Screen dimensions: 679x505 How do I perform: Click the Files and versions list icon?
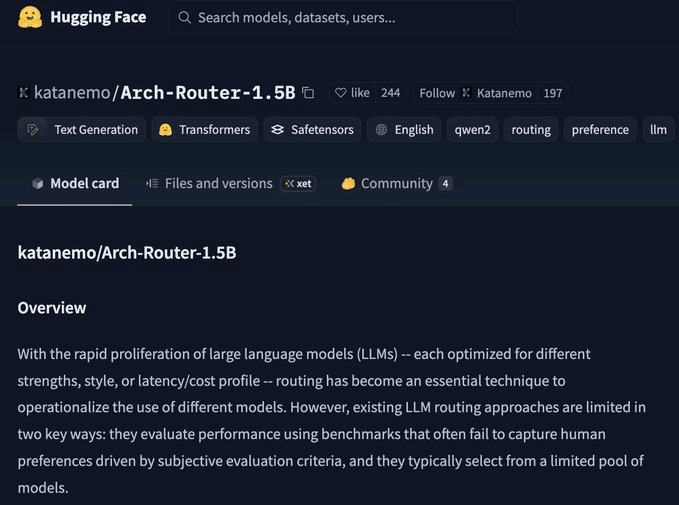(x=152, y=184)
